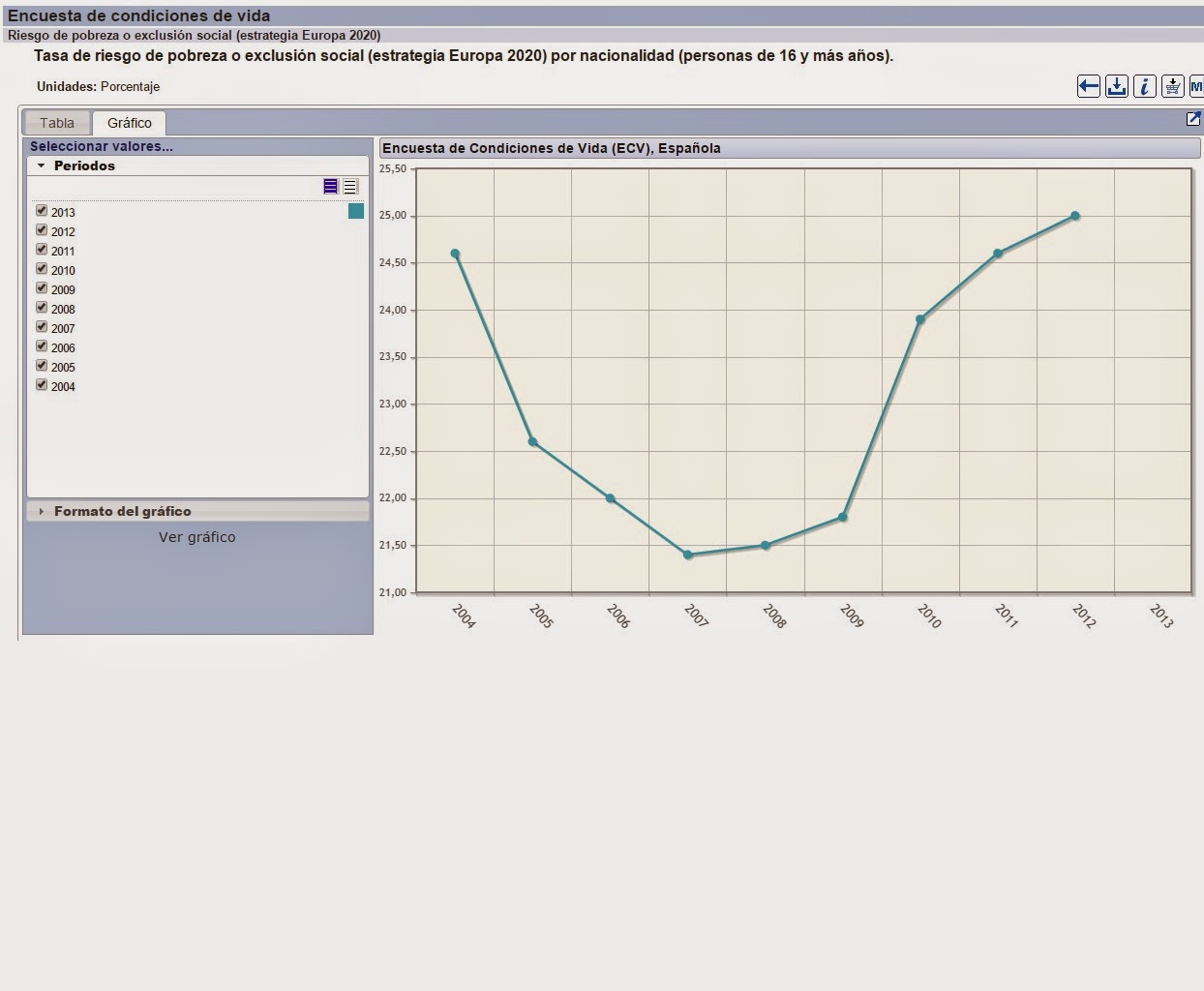1204x991 pixels.
Task: Disable the 2007 period checkbox
Action: [42, 327]
